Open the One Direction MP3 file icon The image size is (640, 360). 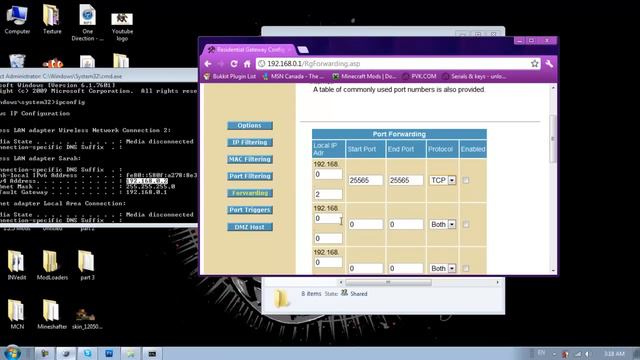pyautogui.click(x=87, y=23)
